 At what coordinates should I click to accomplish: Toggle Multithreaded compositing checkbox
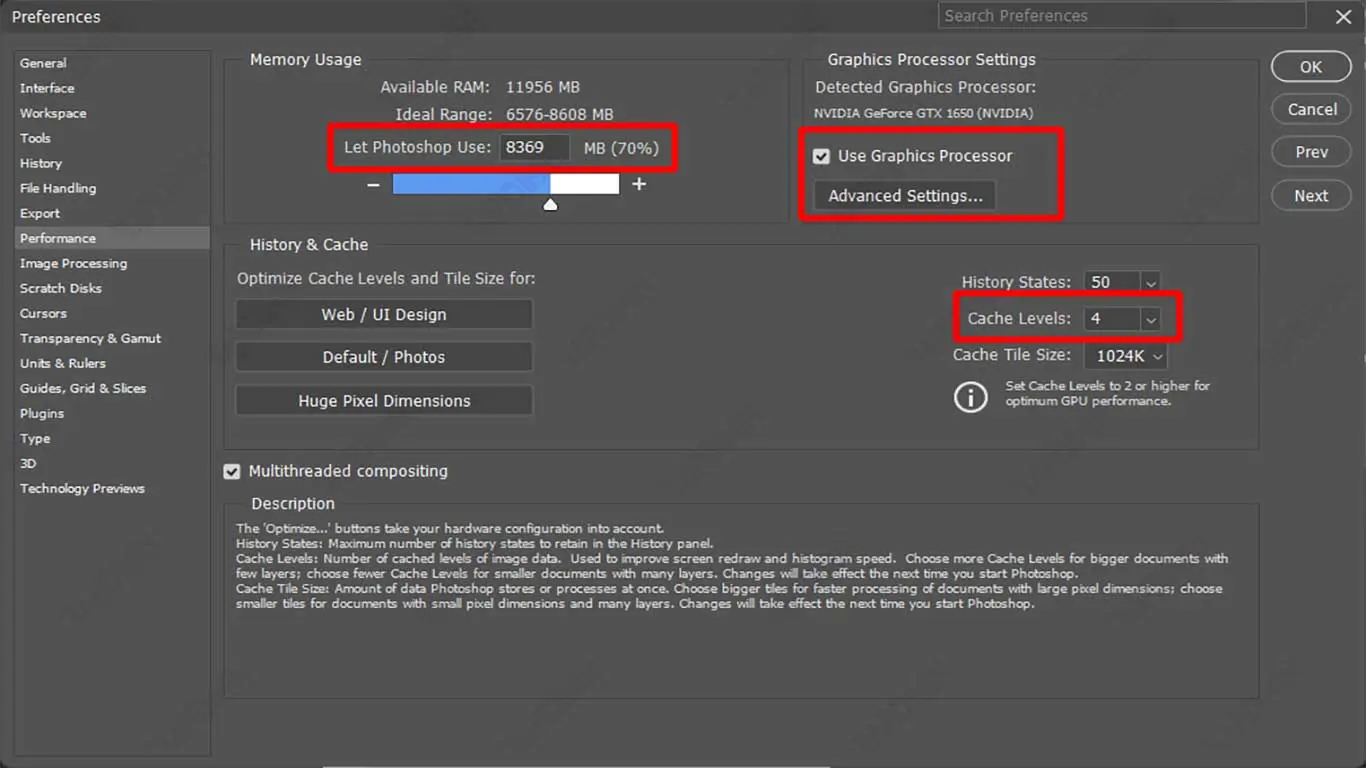point(232,471)
